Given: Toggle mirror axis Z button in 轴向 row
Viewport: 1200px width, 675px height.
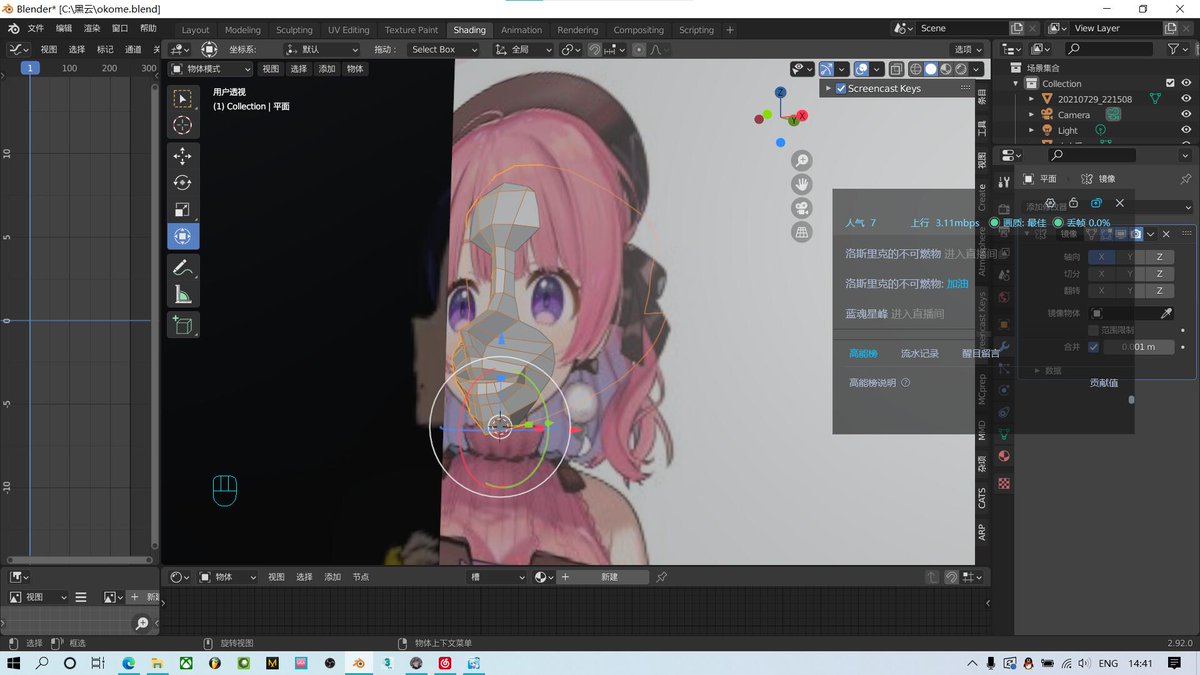Looking at the screenshot, I should (x=1159, y=257).
